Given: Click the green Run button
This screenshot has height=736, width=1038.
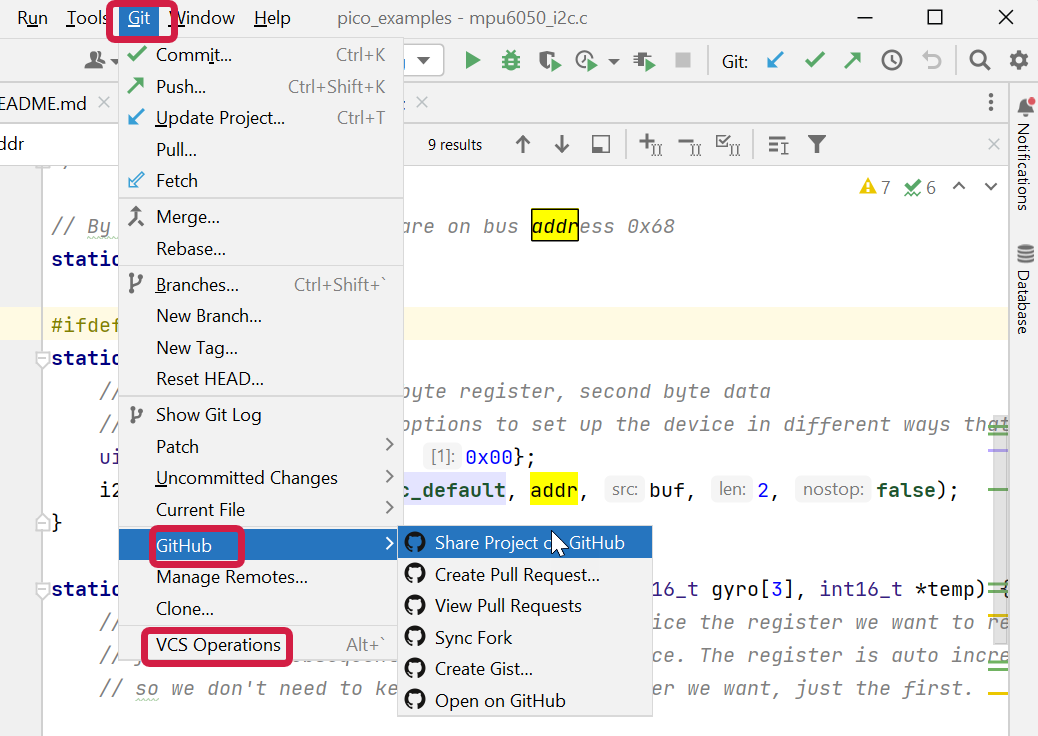Looking at the screenshot, I should (x=473, y=61).
